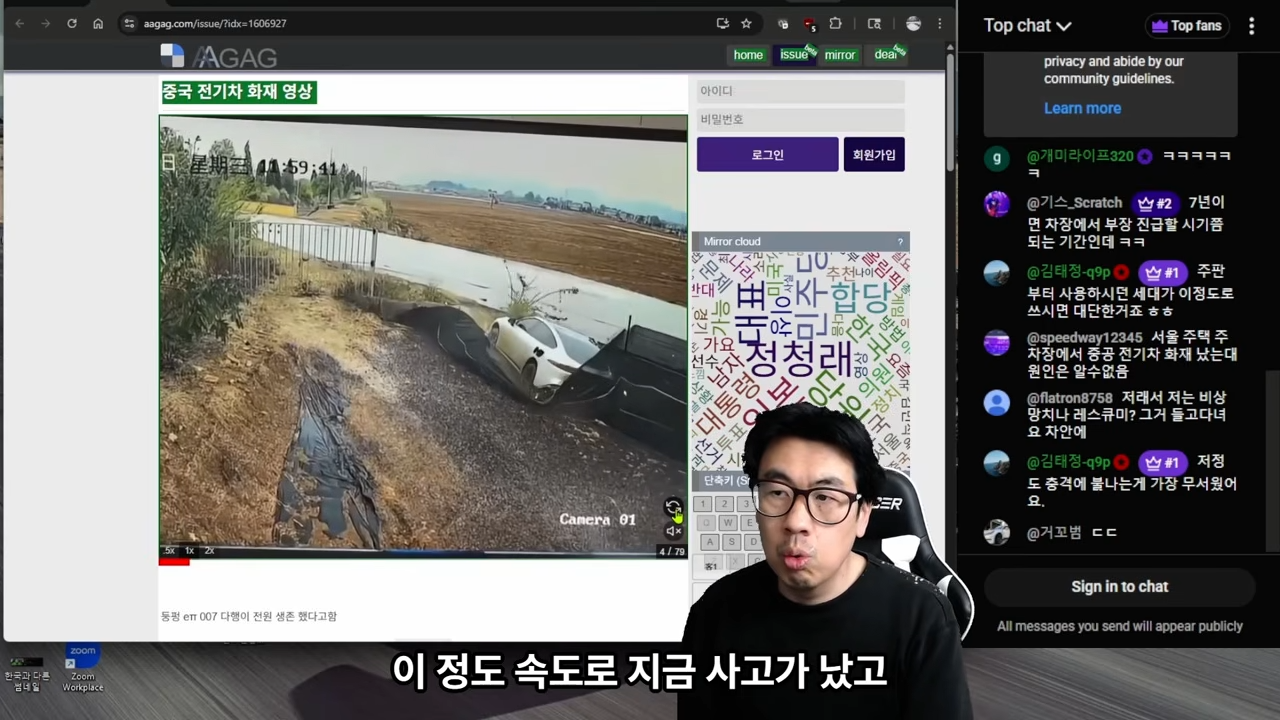The height and width of the screenshot is (720, 1280).
Task: Set video playback speed to 2x
Action: point(209,551)
